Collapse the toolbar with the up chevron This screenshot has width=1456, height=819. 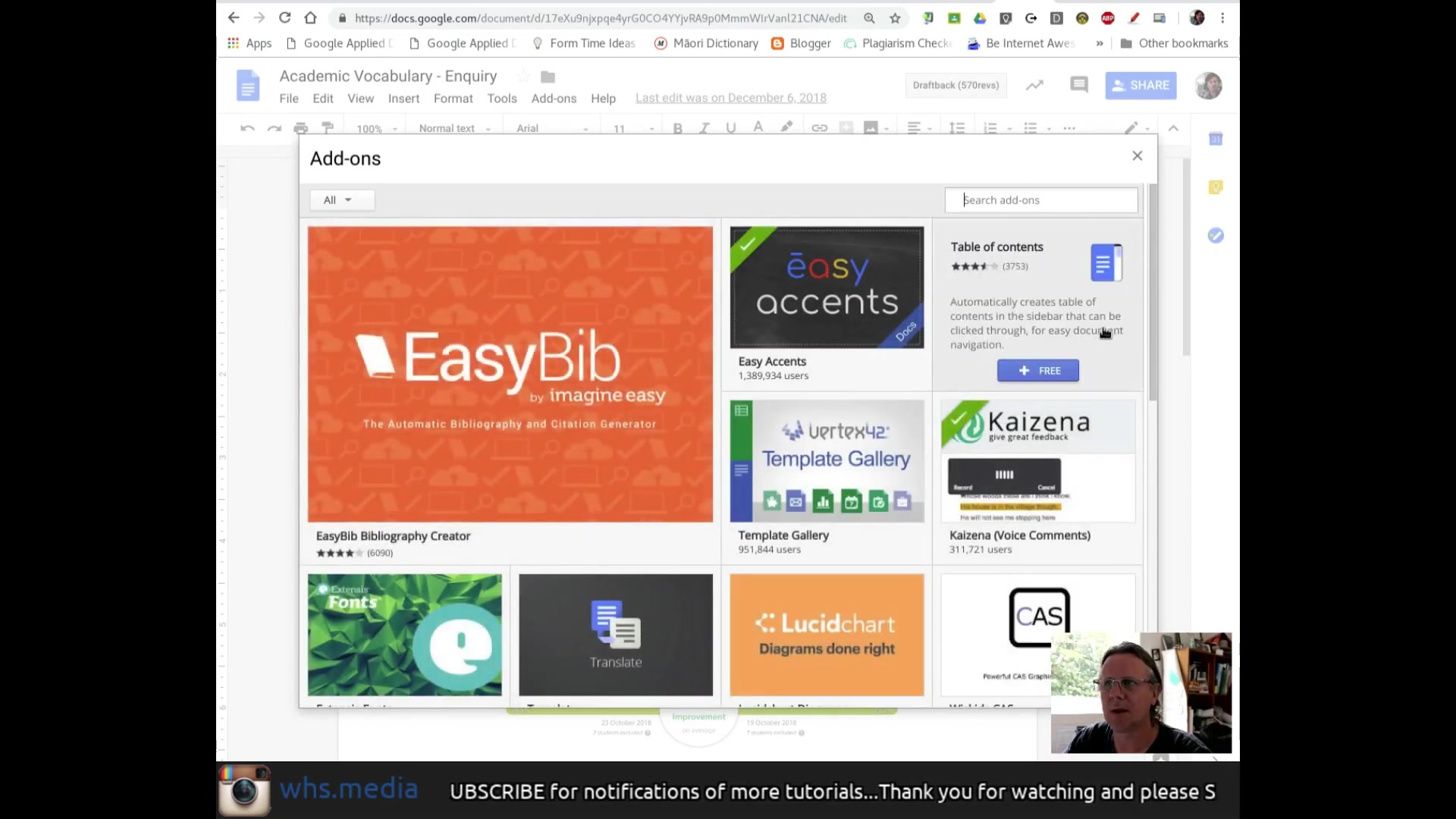[x=1173, y=128]
